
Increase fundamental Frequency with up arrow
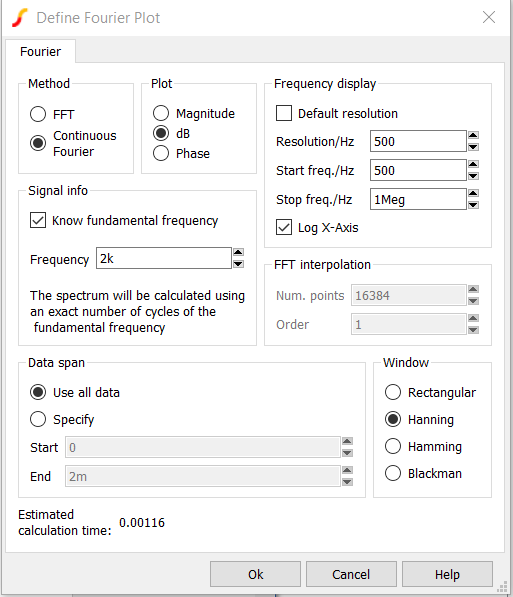pyautogui.click(x=238, y=252)
